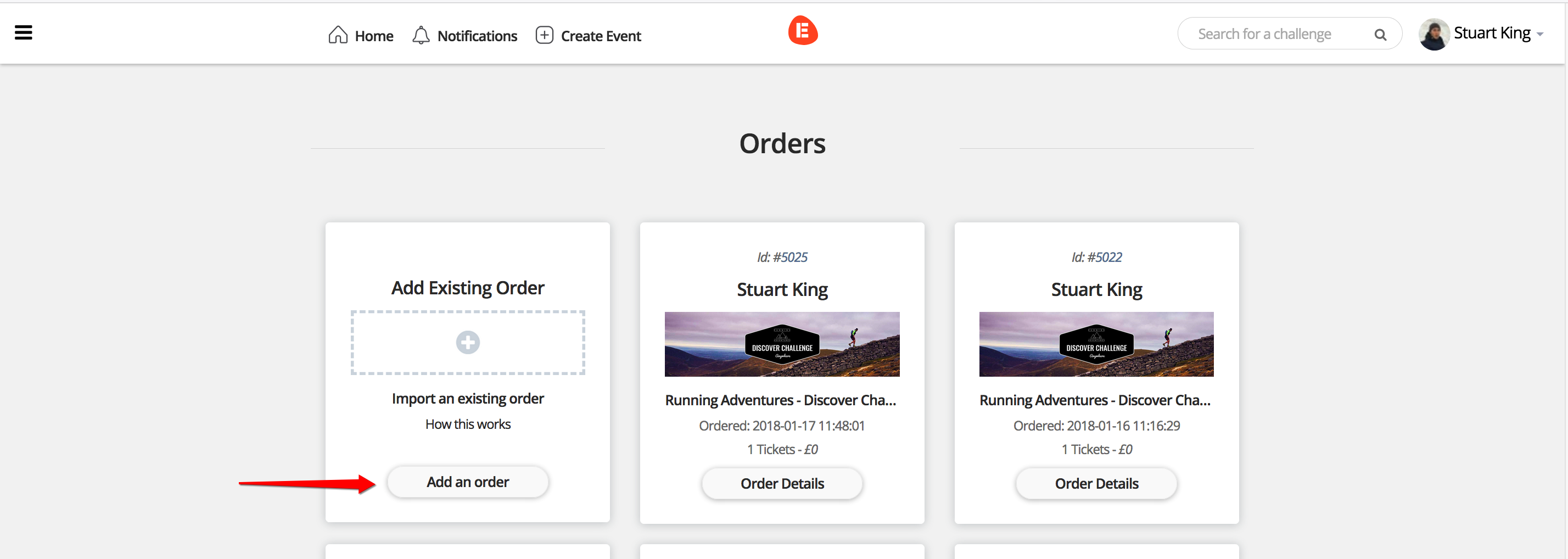Click Stuart King's profile avatar
The height and width of the screenshot is (559, 1568).
click(1433, 34)
